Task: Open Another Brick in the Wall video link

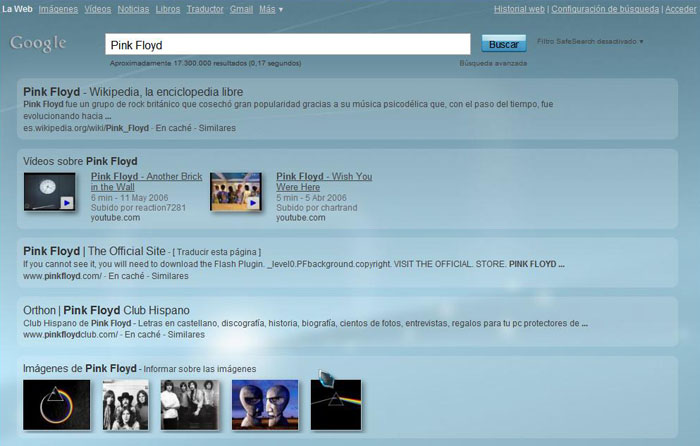Action: [146, 182]
